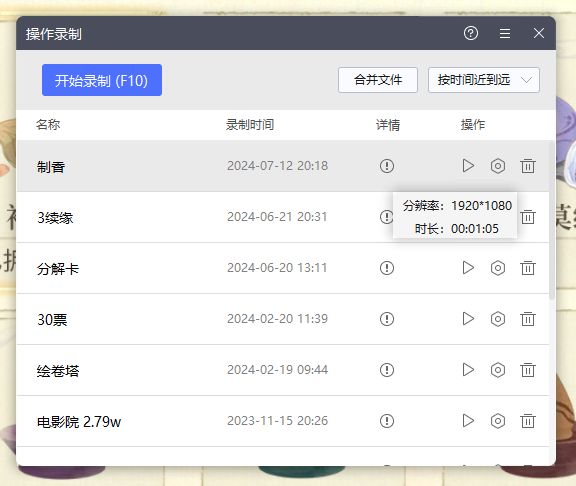
Task: Click the 详情 column header
Action: pyautogui.click(x=388, y=125)
